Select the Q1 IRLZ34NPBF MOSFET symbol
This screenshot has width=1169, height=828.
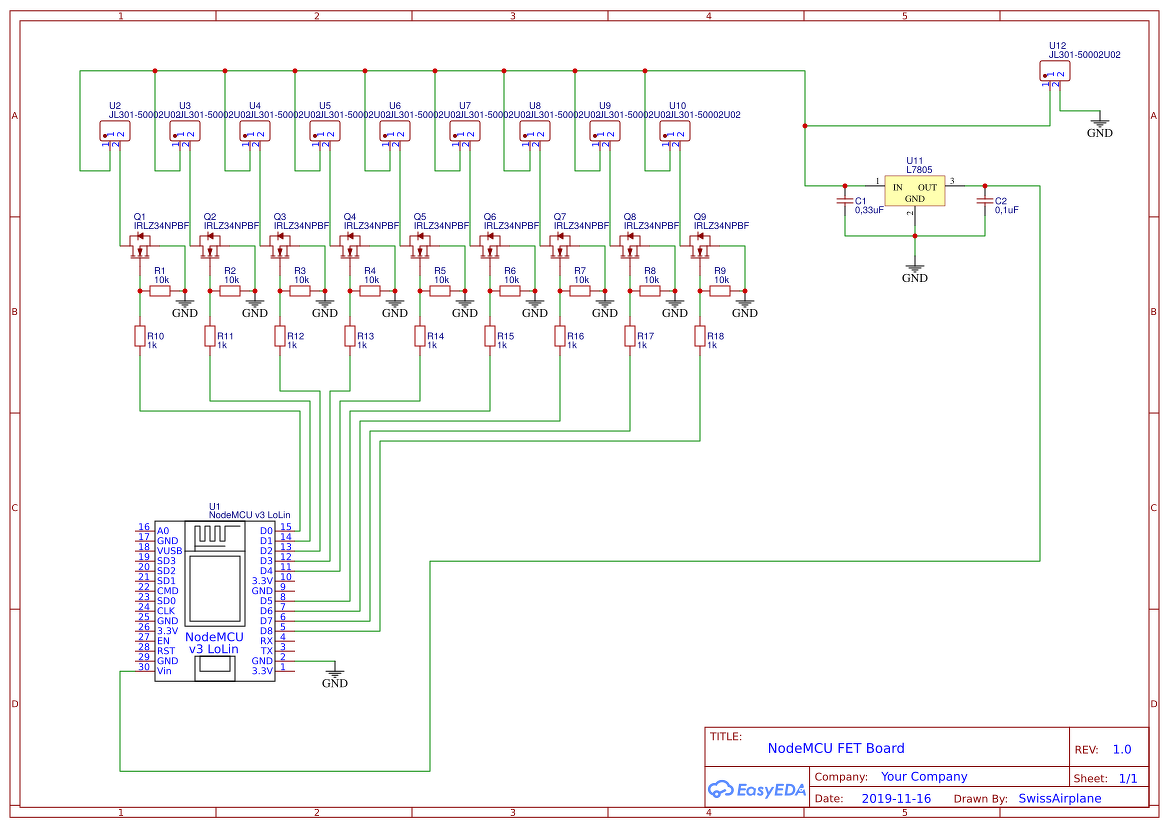coord(139,246)
